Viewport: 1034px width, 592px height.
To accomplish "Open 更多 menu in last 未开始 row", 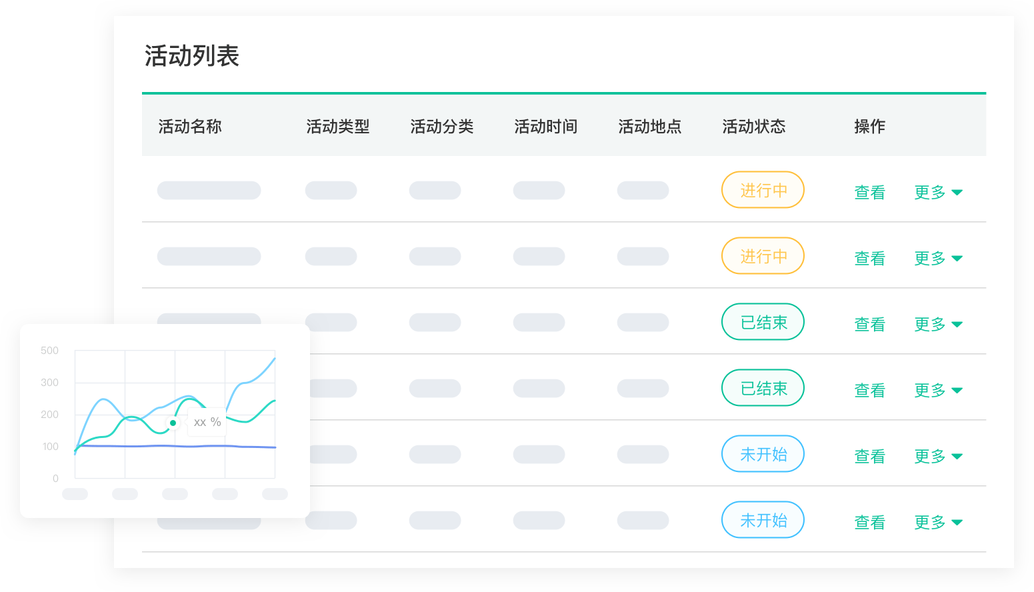I will (x=938, y=522).
